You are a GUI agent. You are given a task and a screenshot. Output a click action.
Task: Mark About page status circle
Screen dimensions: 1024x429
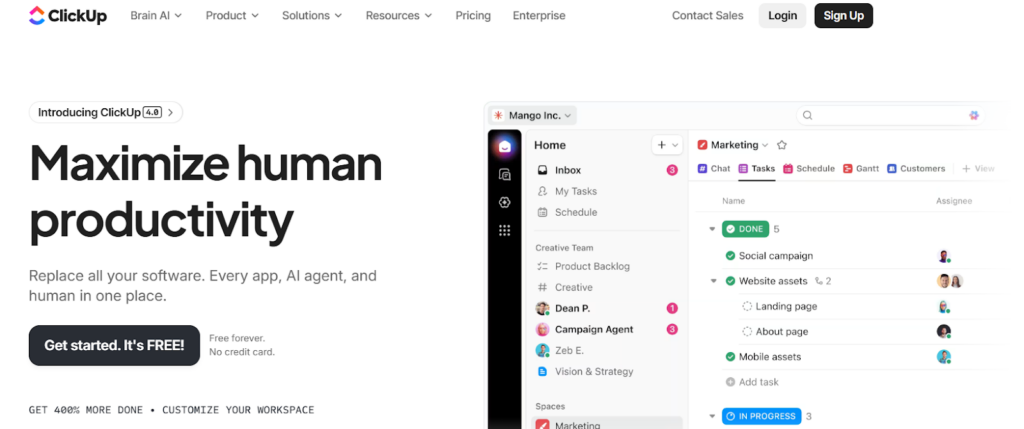(x=747, y=332)
